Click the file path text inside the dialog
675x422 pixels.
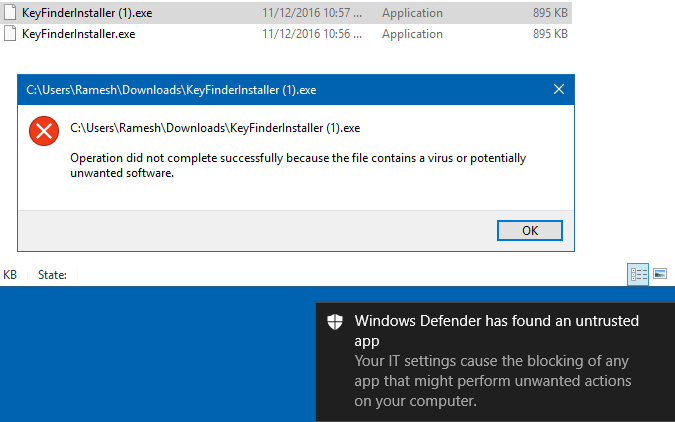[x=215, y=127]
